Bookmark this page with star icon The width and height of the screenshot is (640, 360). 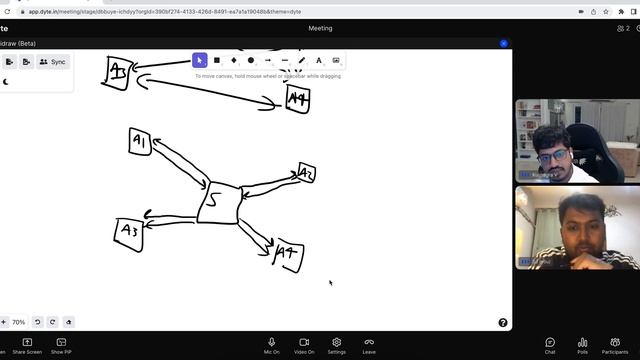point(606,12)
